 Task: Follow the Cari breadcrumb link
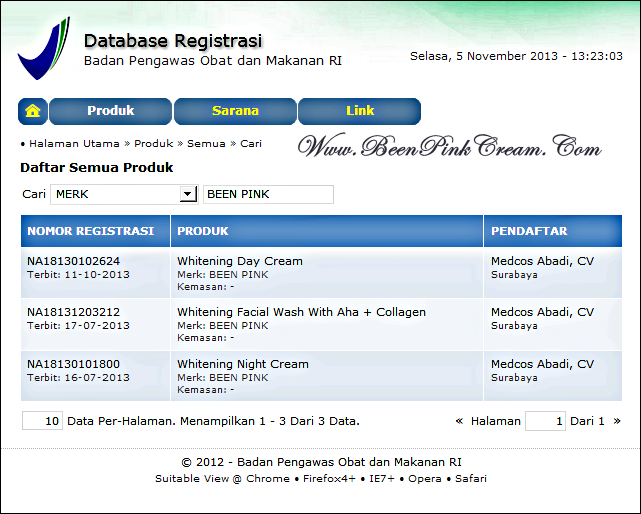click(251, 144)
